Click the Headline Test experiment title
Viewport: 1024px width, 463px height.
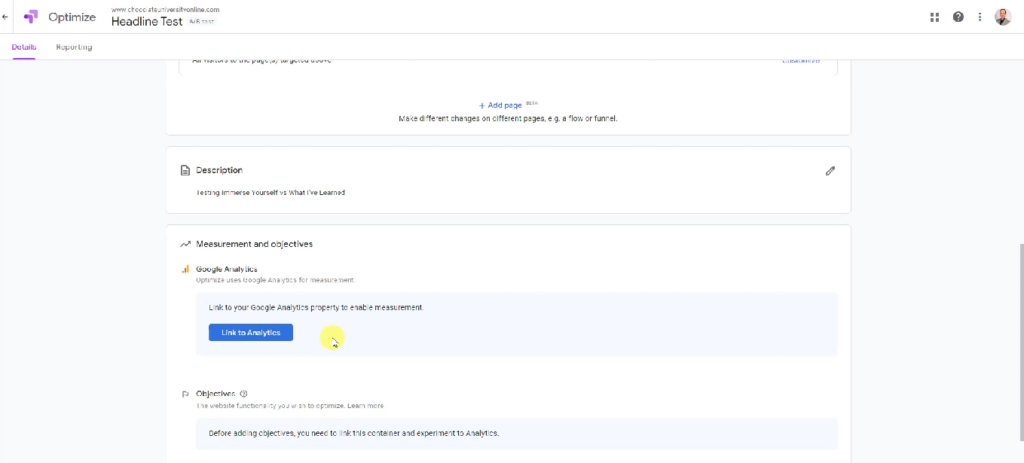147,22
